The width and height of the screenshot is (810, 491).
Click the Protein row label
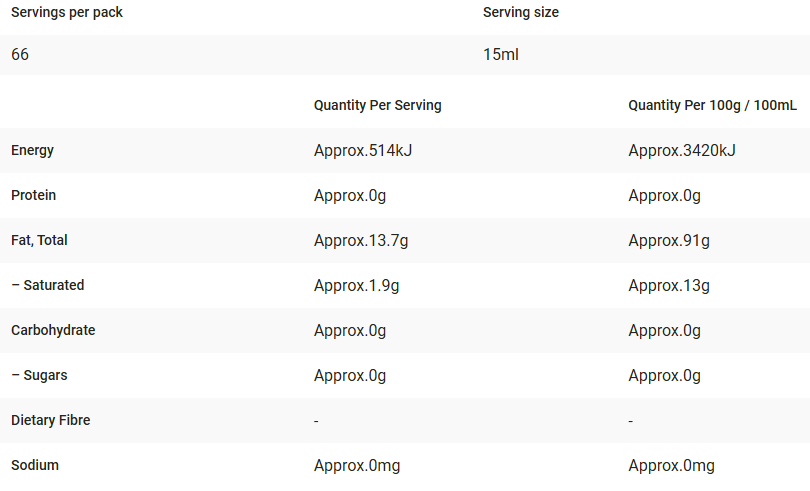coord(34,196)
